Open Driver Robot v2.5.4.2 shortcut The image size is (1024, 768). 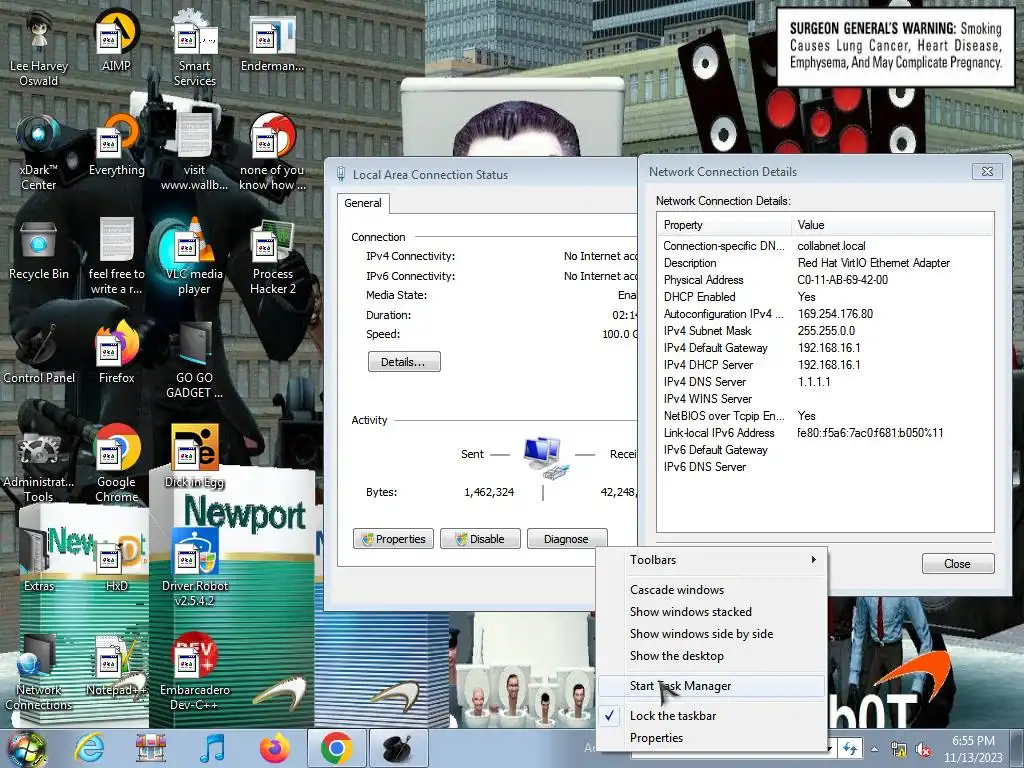click(195, 568)
